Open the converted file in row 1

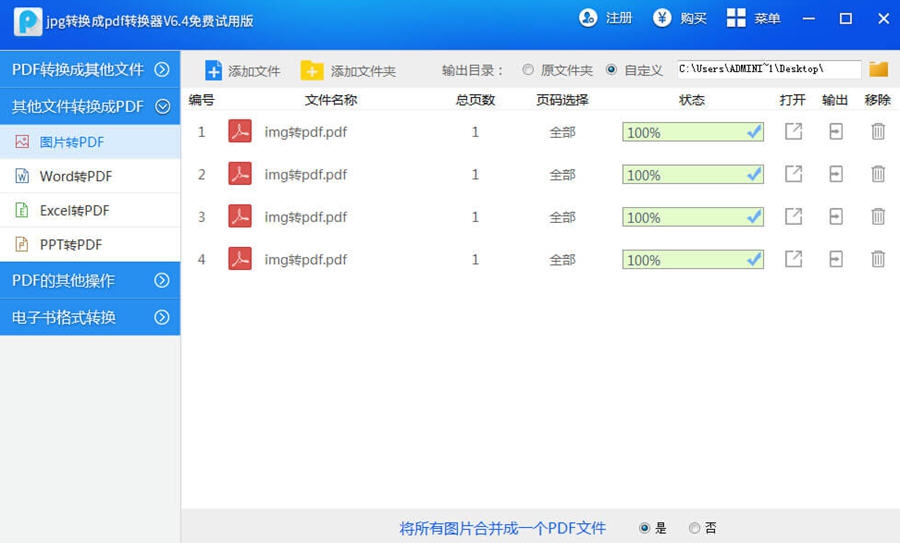793,132
